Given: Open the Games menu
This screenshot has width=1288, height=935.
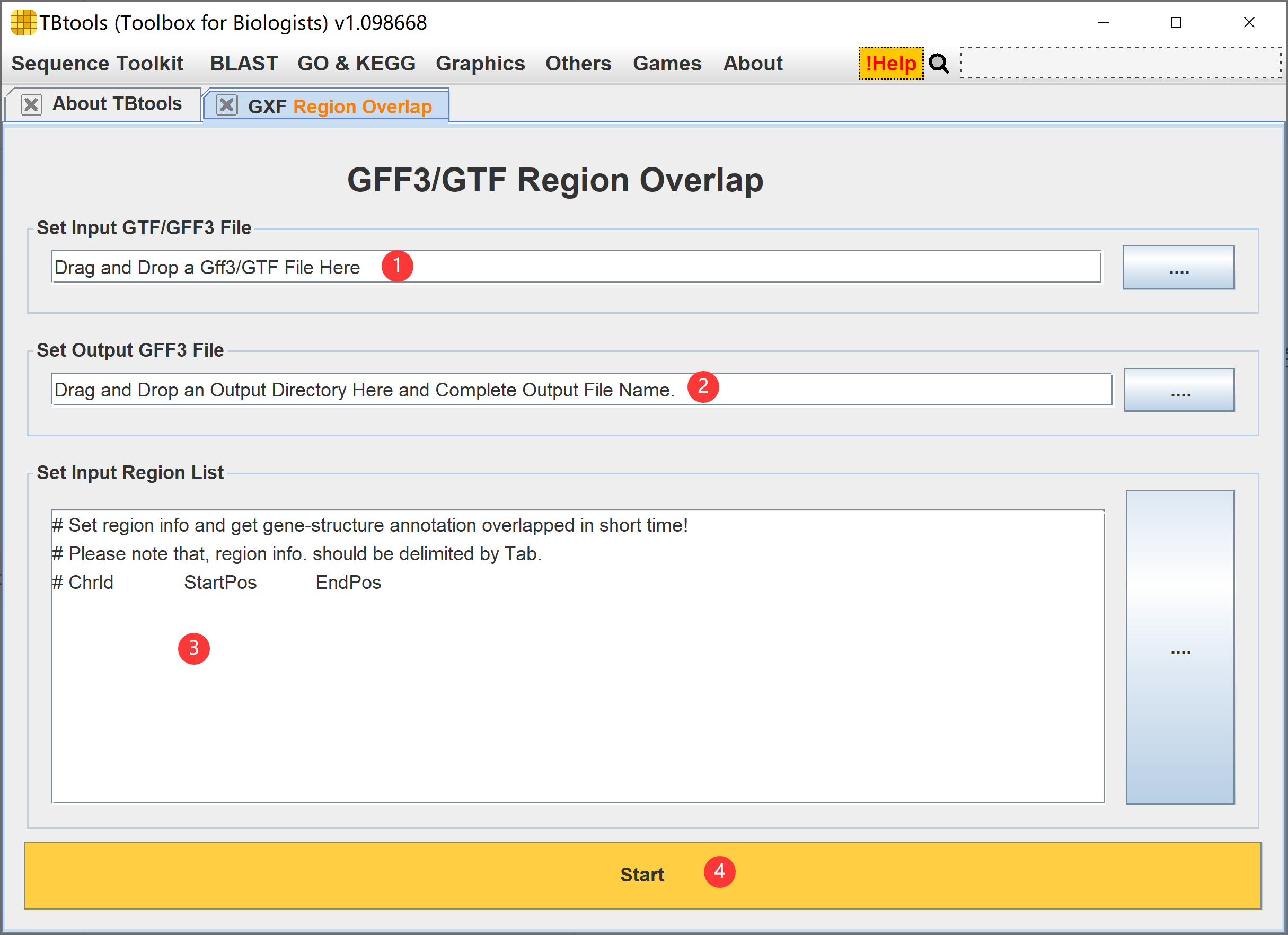Looking at the screenshot, I should (x=667, y=63).
